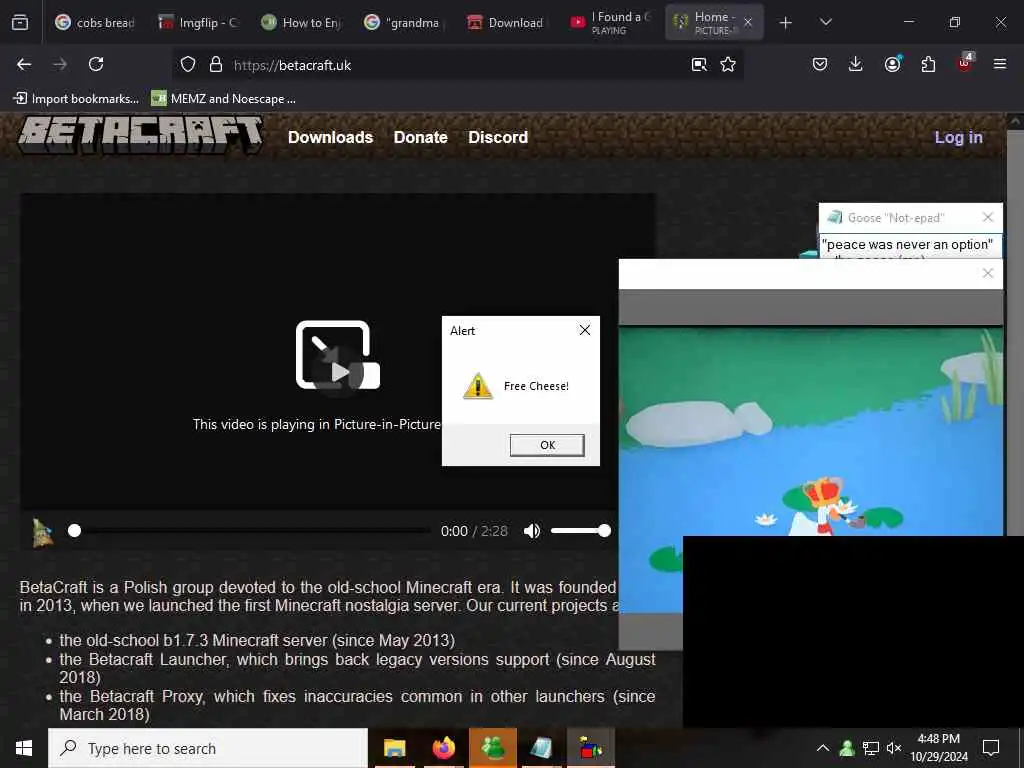This screenshot has height=768, width=1024.
Task: Click the Log in link
Action: click(958, 137)
